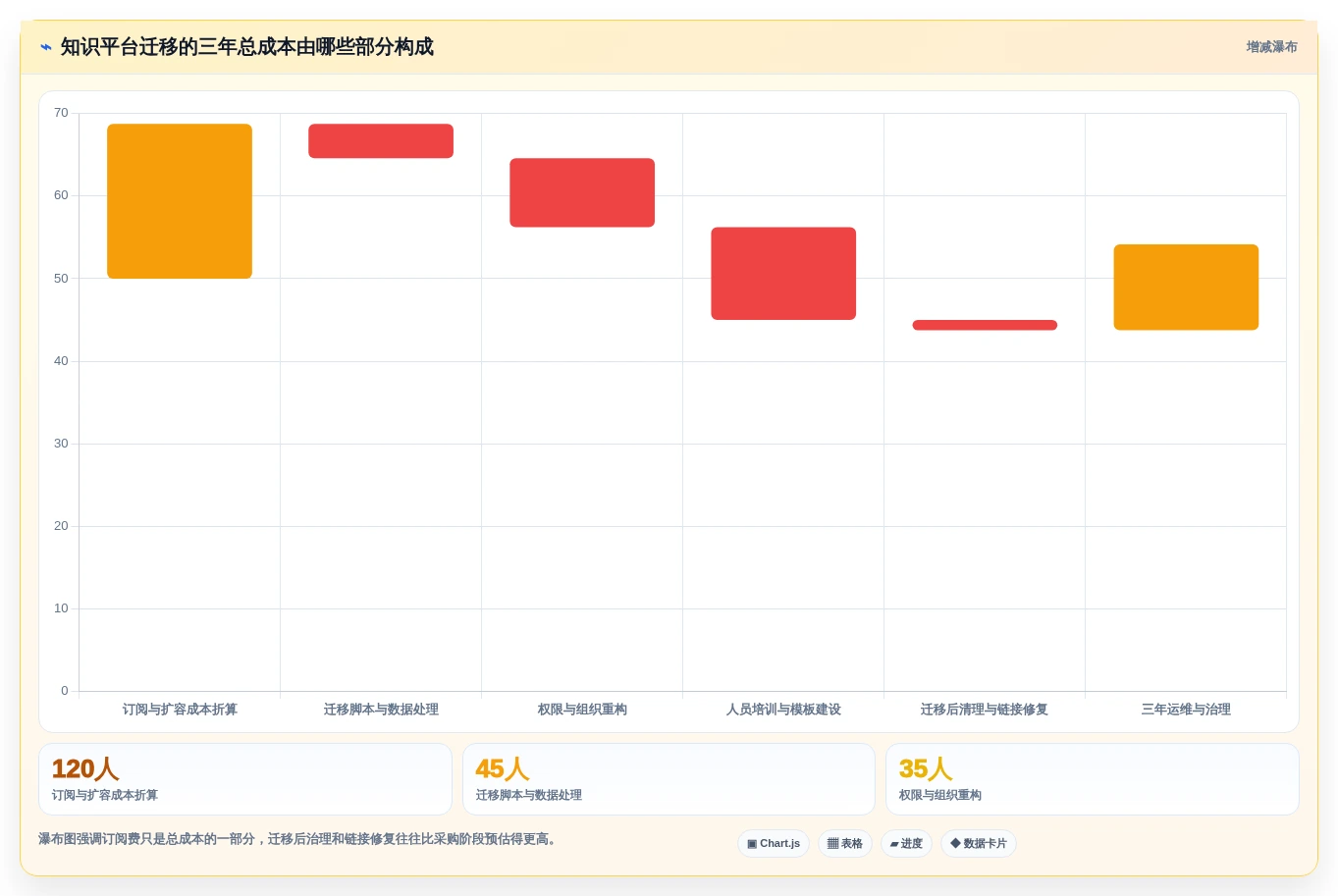Open the 35人 data card
This screenshot has height=896, width=1338.
coord(1093,779)
